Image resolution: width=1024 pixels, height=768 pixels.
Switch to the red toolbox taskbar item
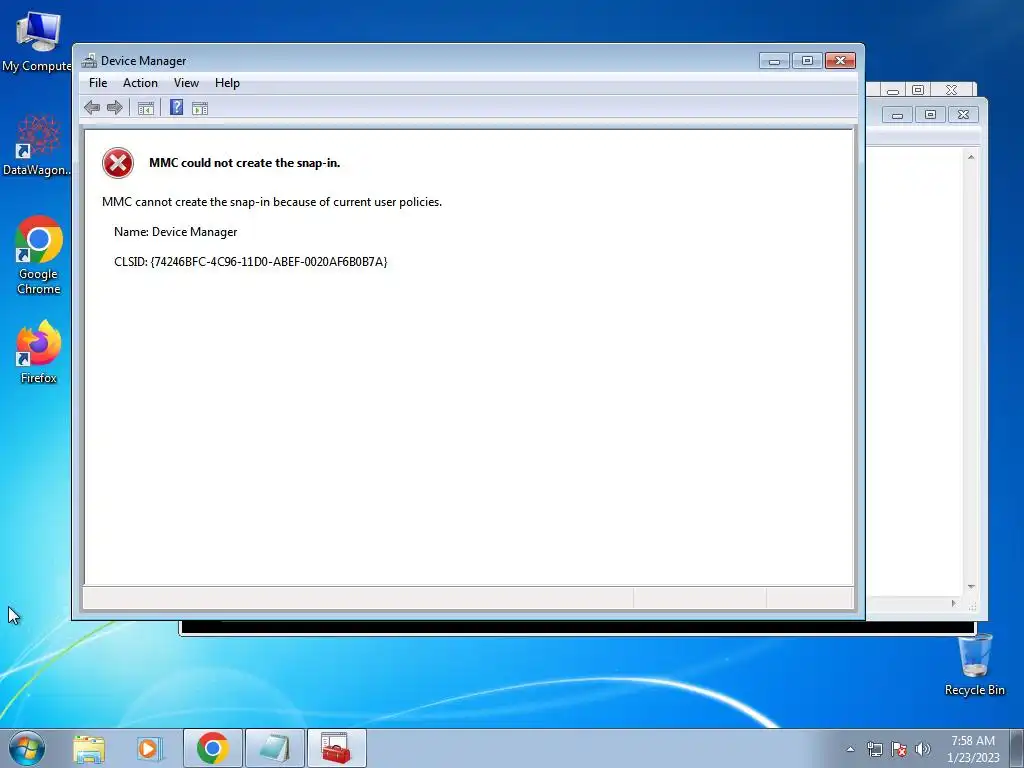pos(337,748)
